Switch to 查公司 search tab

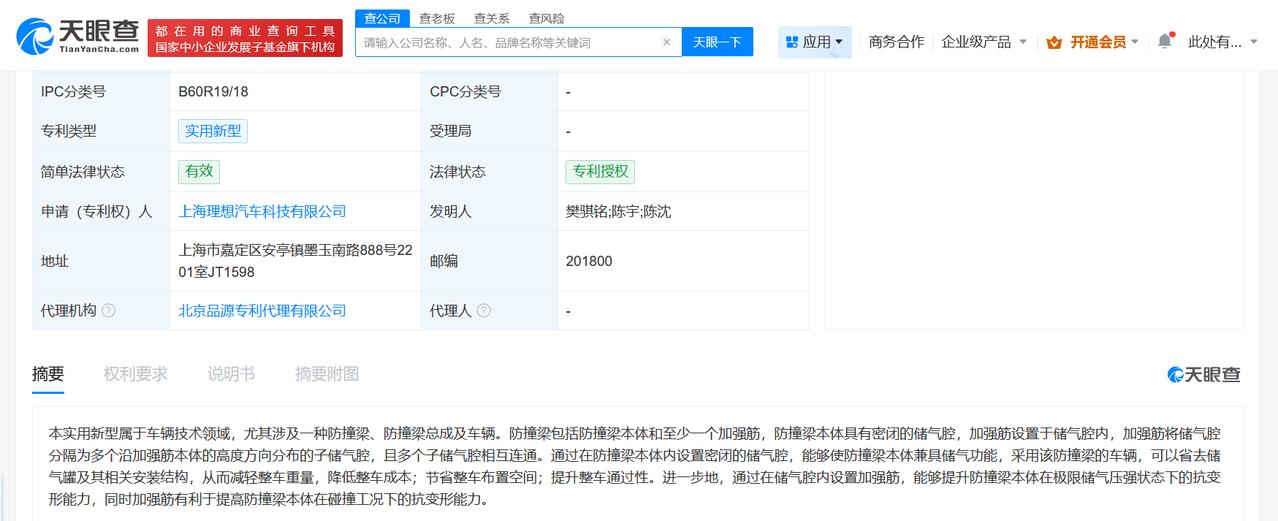pos(382,18)
